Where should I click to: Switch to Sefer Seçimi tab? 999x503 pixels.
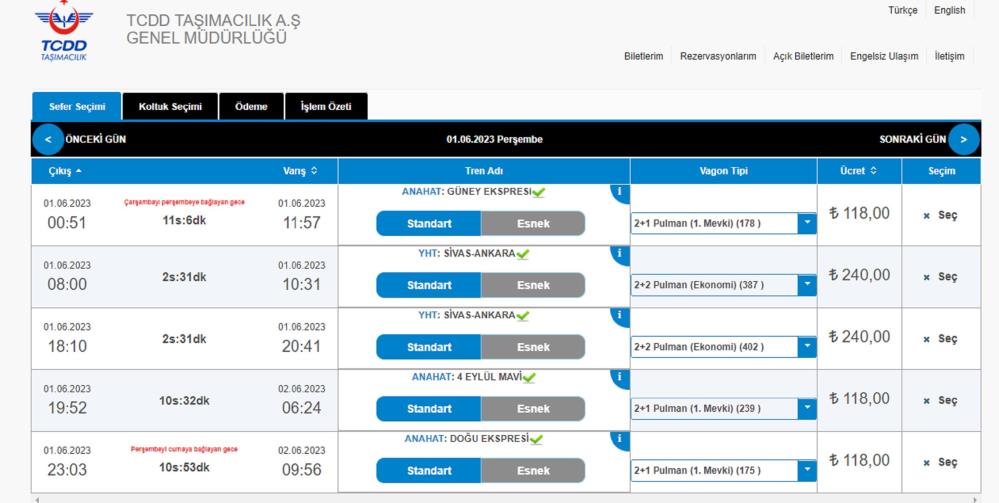[x=77, y=106]
